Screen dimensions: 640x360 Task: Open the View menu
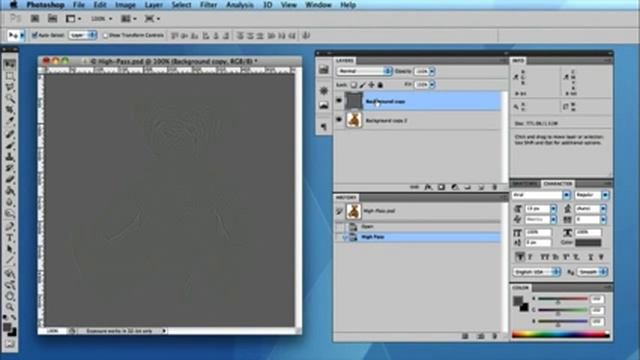click(289, 5)
